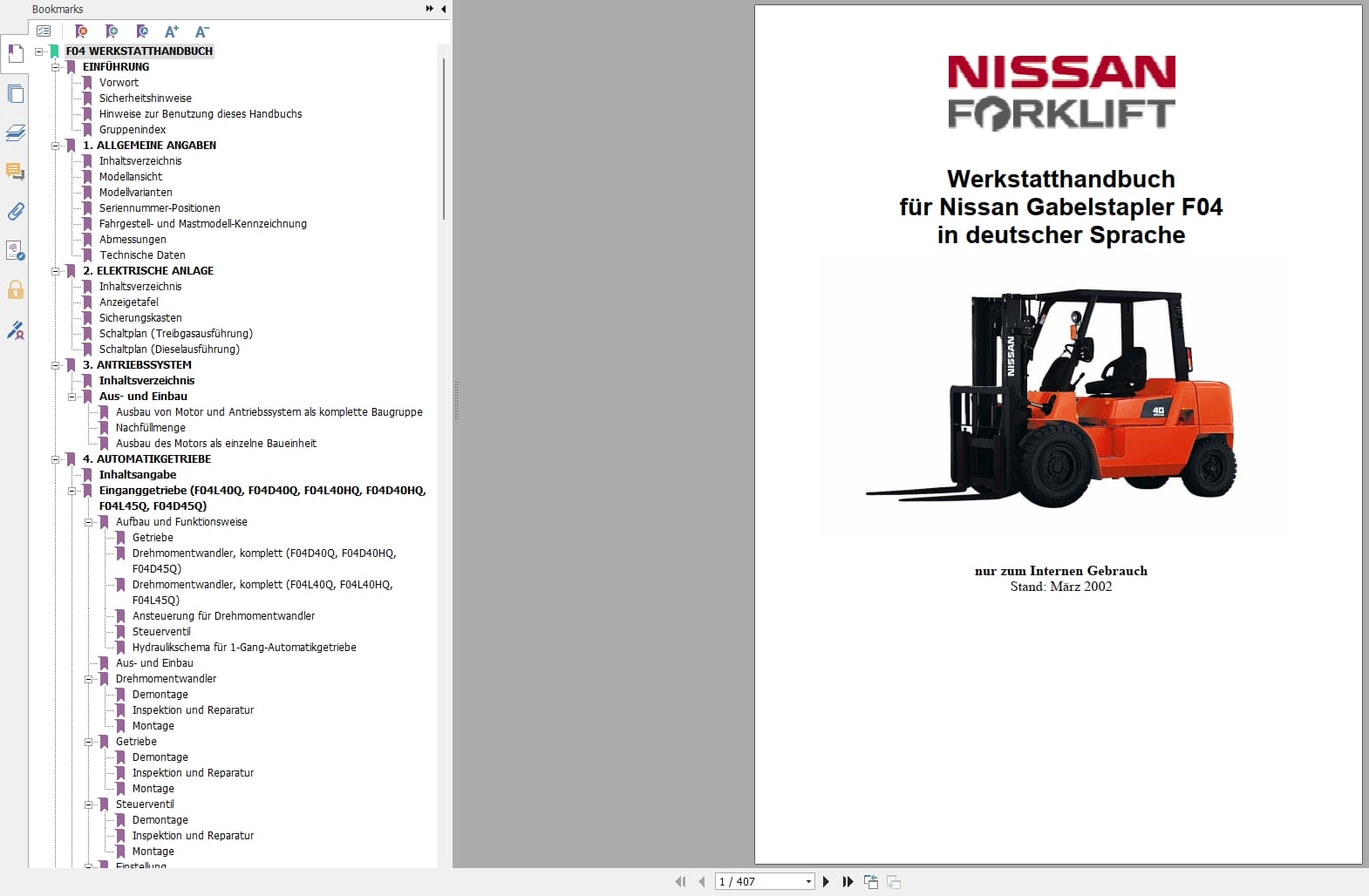The height and width of the screenshot is (896, 1369).
Task: Open the Abmessungen bookmark
Action: click(133, 240)
